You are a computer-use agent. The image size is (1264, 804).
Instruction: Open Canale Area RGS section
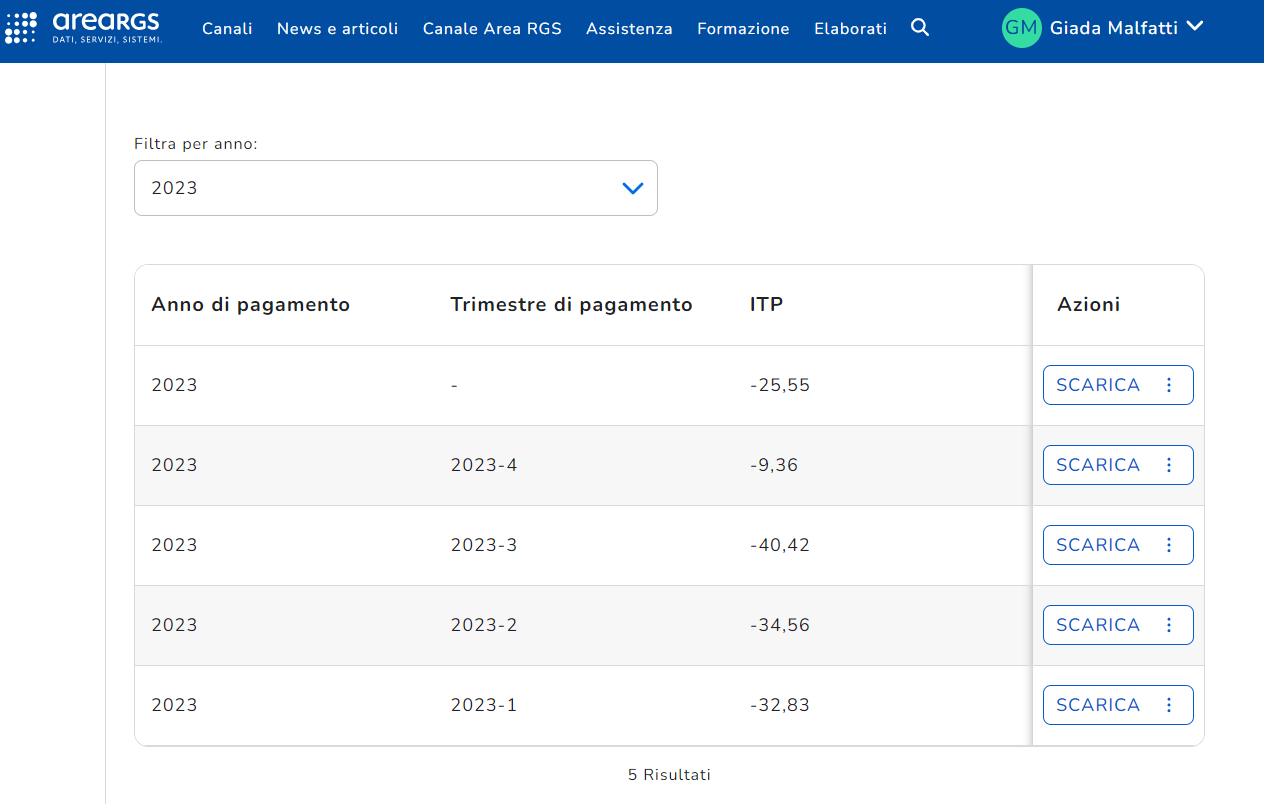(492, 29)
